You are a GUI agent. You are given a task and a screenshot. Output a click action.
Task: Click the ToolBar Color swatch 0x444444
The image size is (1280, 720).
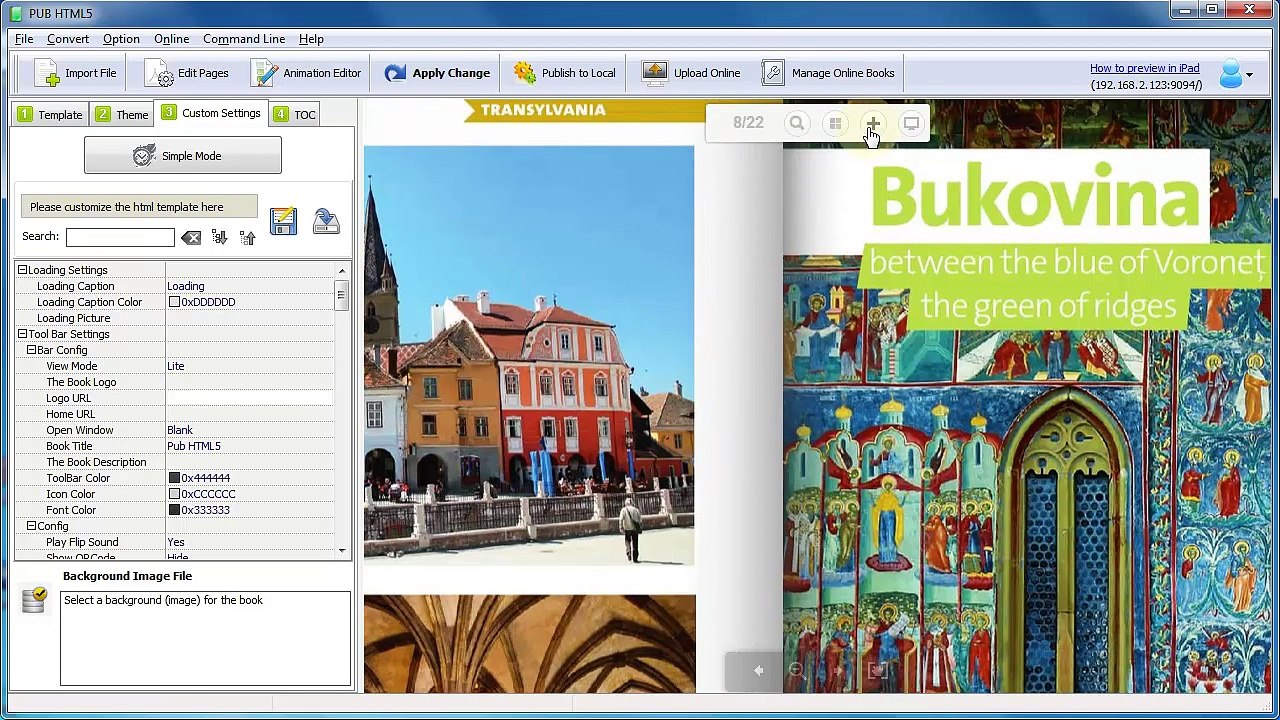tap(174, 478)
